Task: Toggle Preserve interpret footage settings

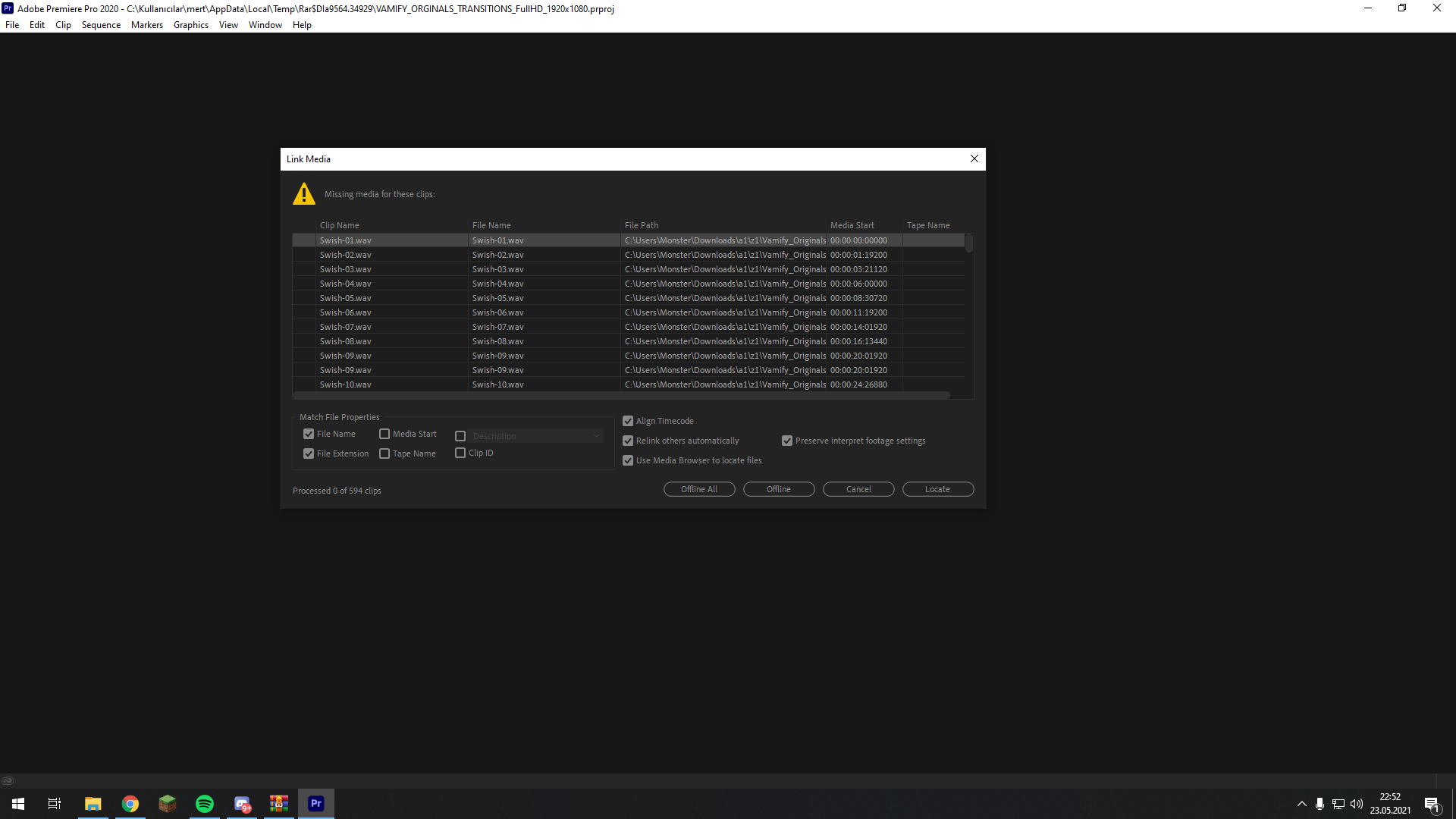Action: point(787,441)
